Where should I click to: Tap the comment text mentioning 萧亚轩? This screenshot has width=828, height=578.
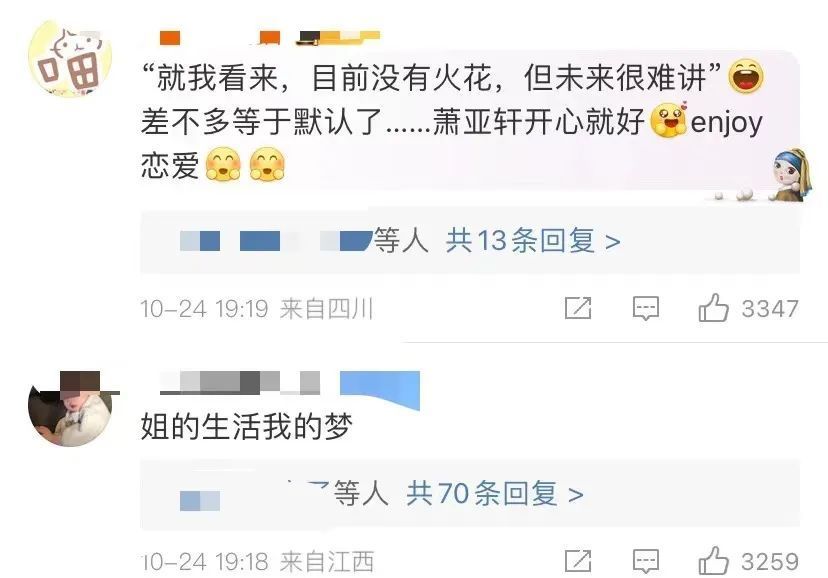point(453,120)
